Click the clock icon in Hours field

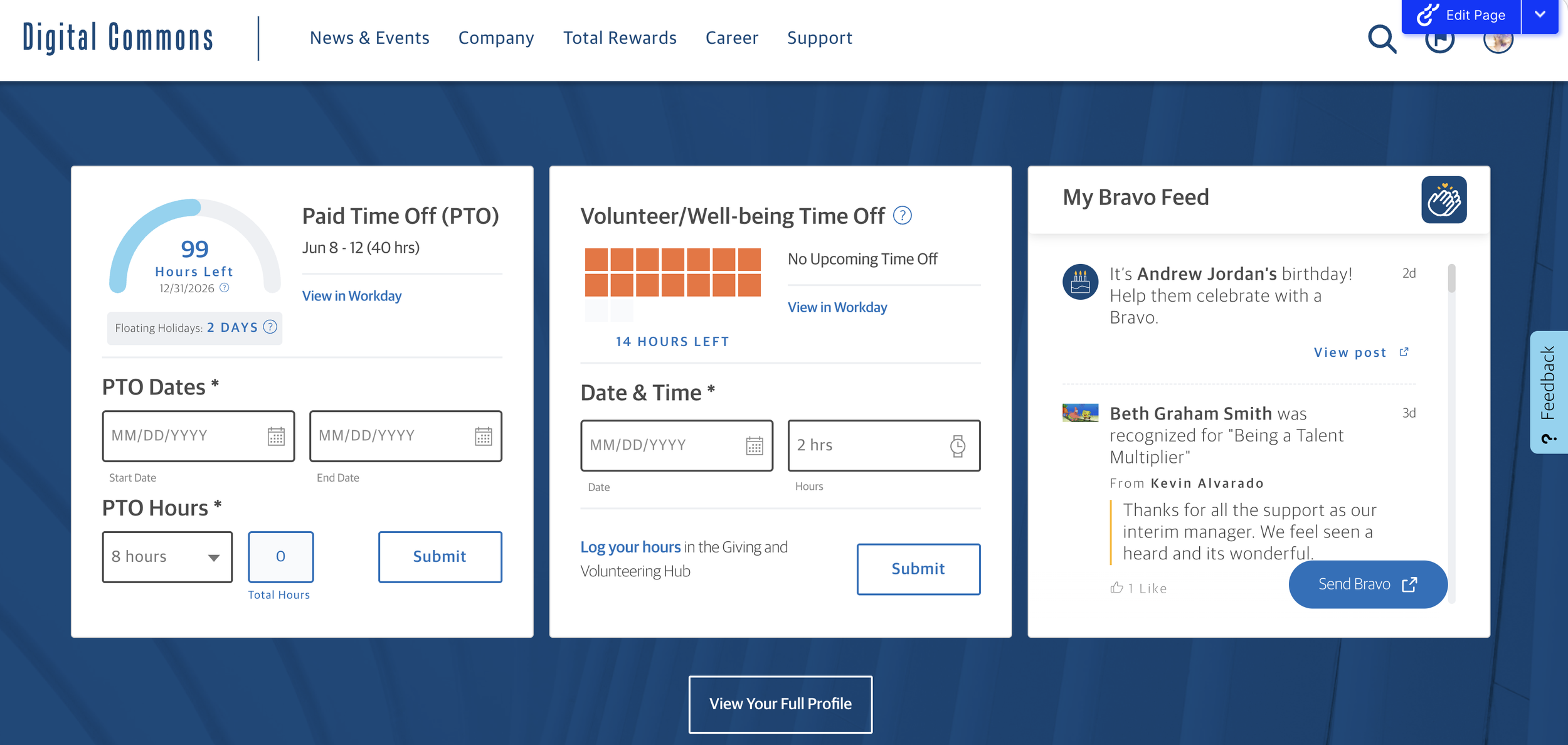click(957, 446)
